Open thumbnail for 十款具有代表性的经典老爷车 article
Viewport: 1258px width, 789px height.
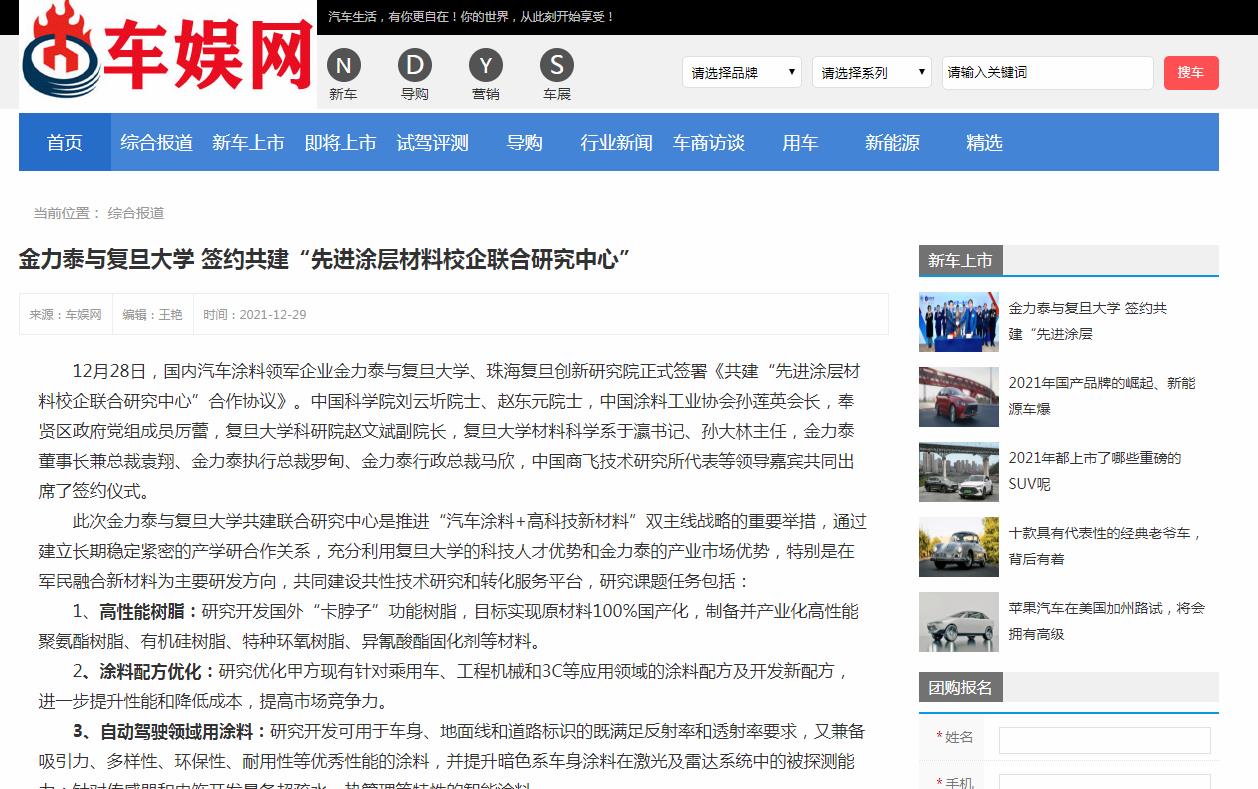(959, 547)
